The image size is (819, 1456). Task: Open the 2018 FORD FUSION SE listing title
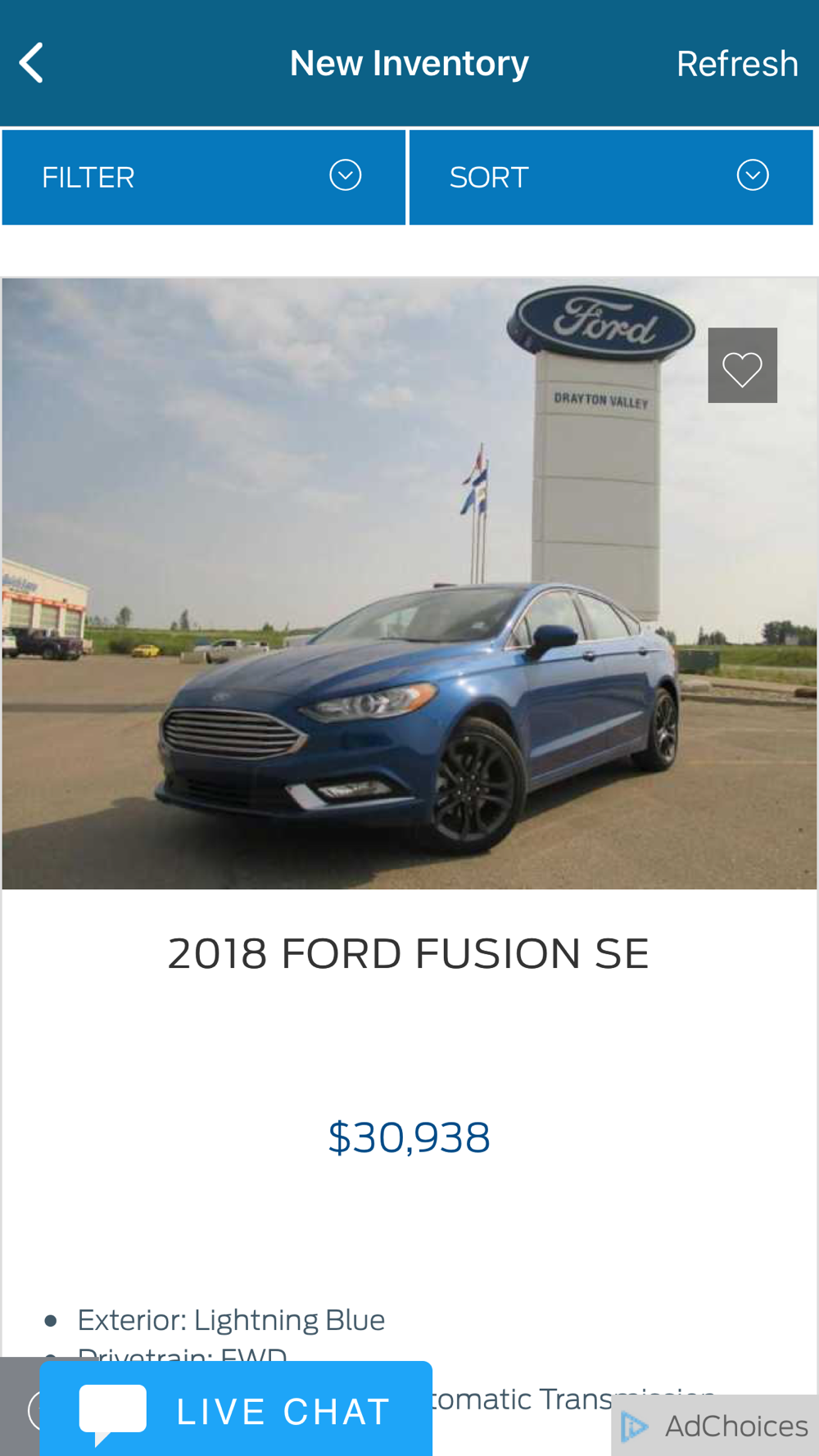coord(409,953)
